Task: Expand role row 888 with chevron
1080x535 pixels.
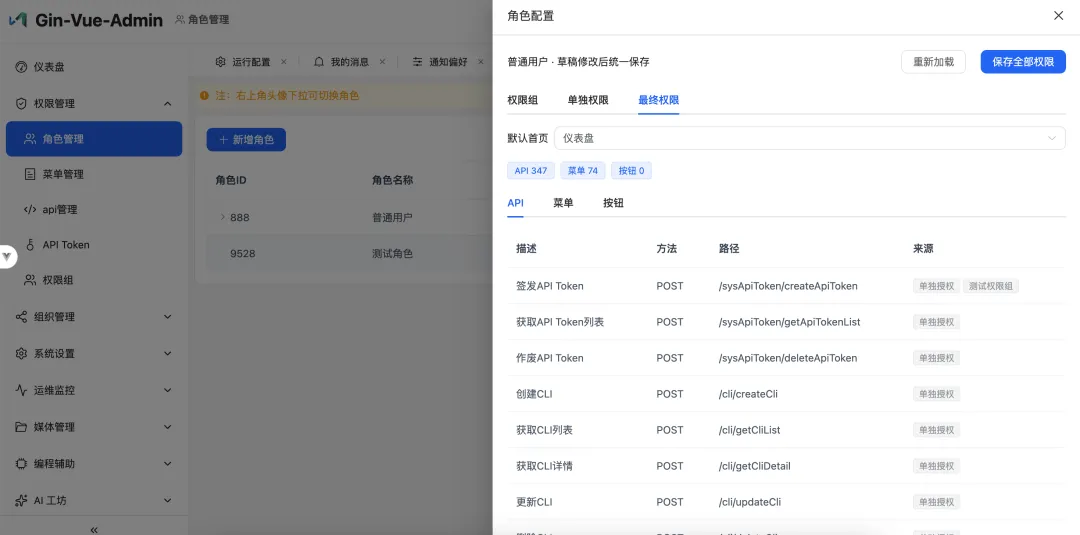Action: point(222,217)
